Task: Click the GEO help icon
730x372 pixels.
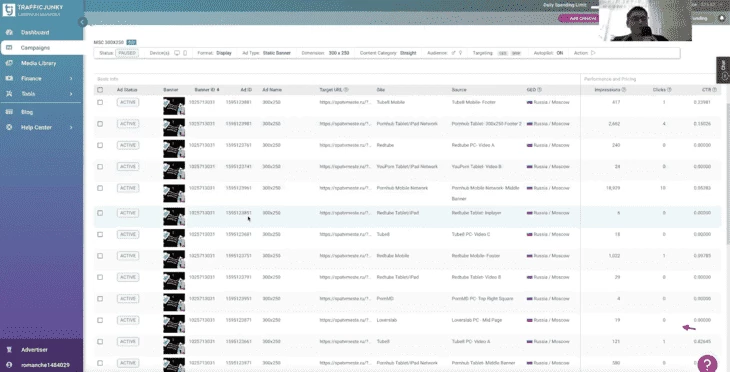Action: [540, 90]
